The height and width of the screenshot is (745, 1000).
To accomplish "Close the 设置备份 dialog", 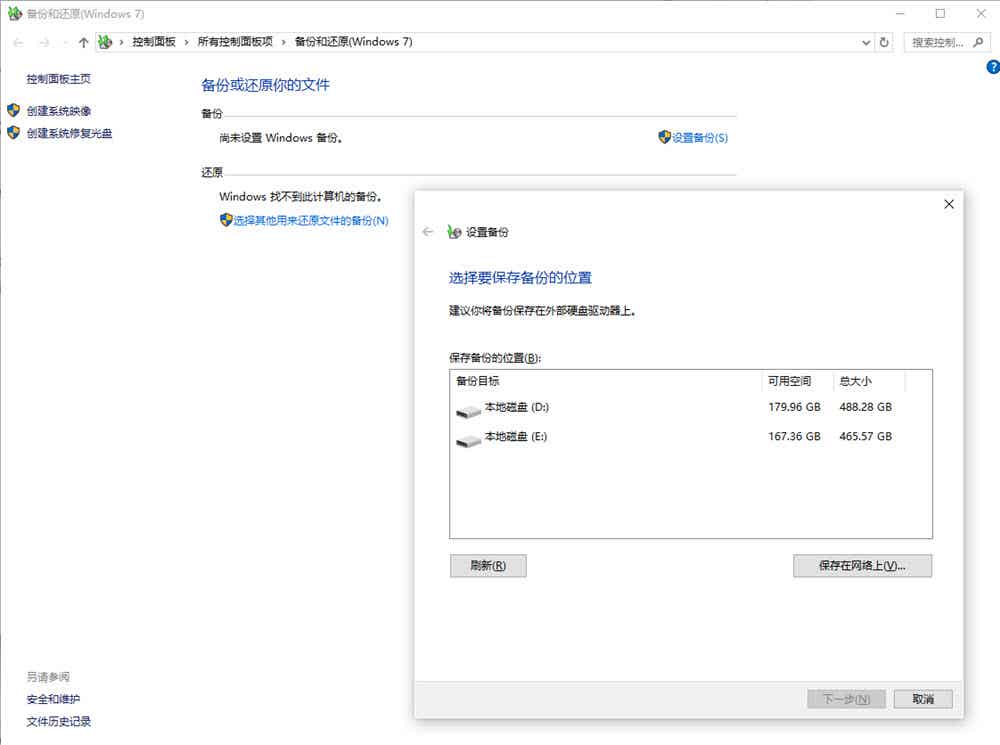I will point(949,204).
